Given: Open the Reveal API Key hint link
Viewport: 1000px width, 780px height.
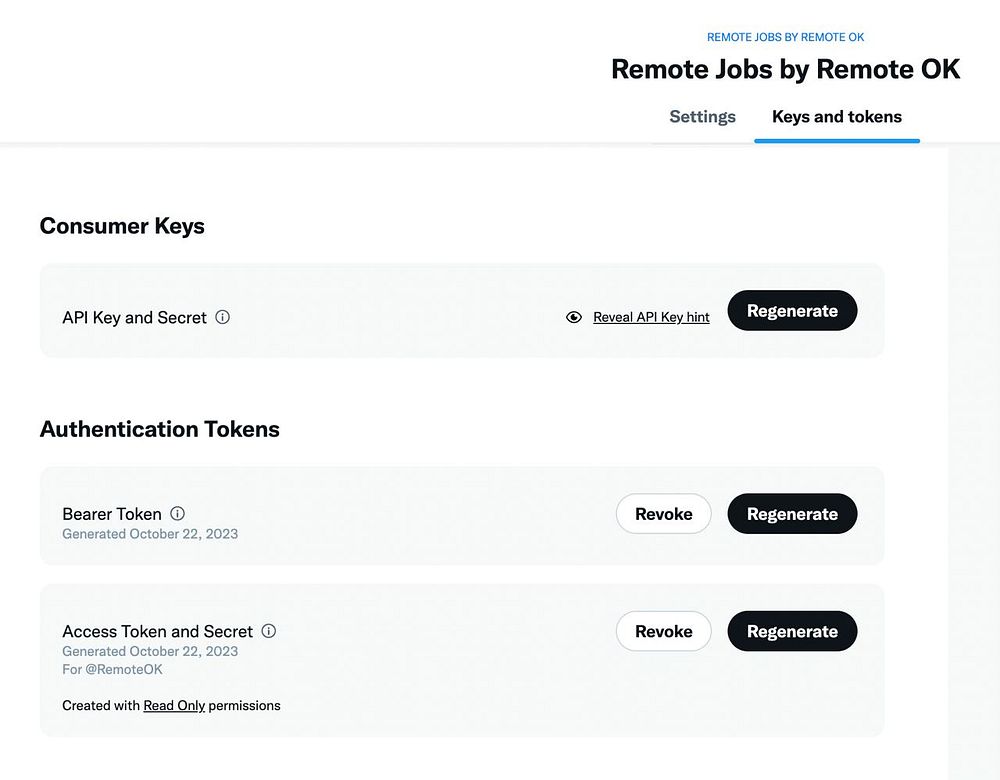Looking at the screenshot, I should tap(651, 317).
